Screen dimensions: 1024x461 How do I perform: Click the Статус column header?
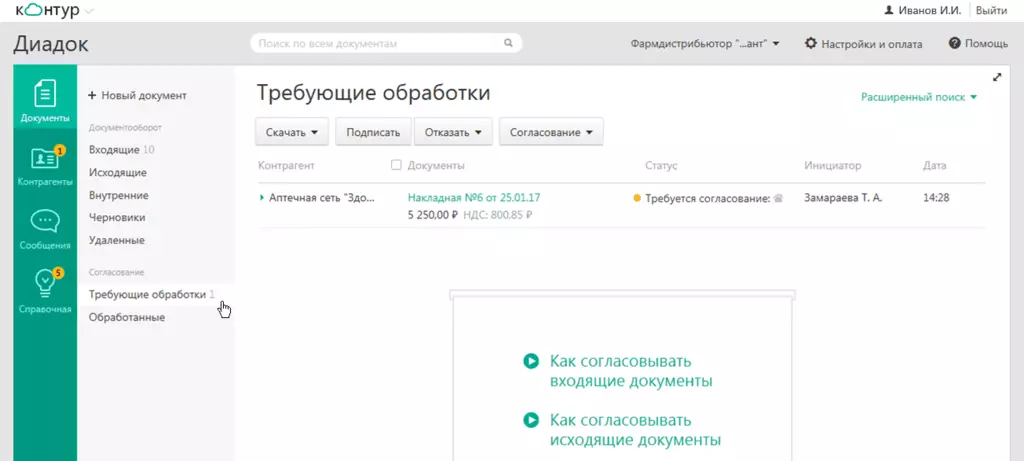click(661, 166)
